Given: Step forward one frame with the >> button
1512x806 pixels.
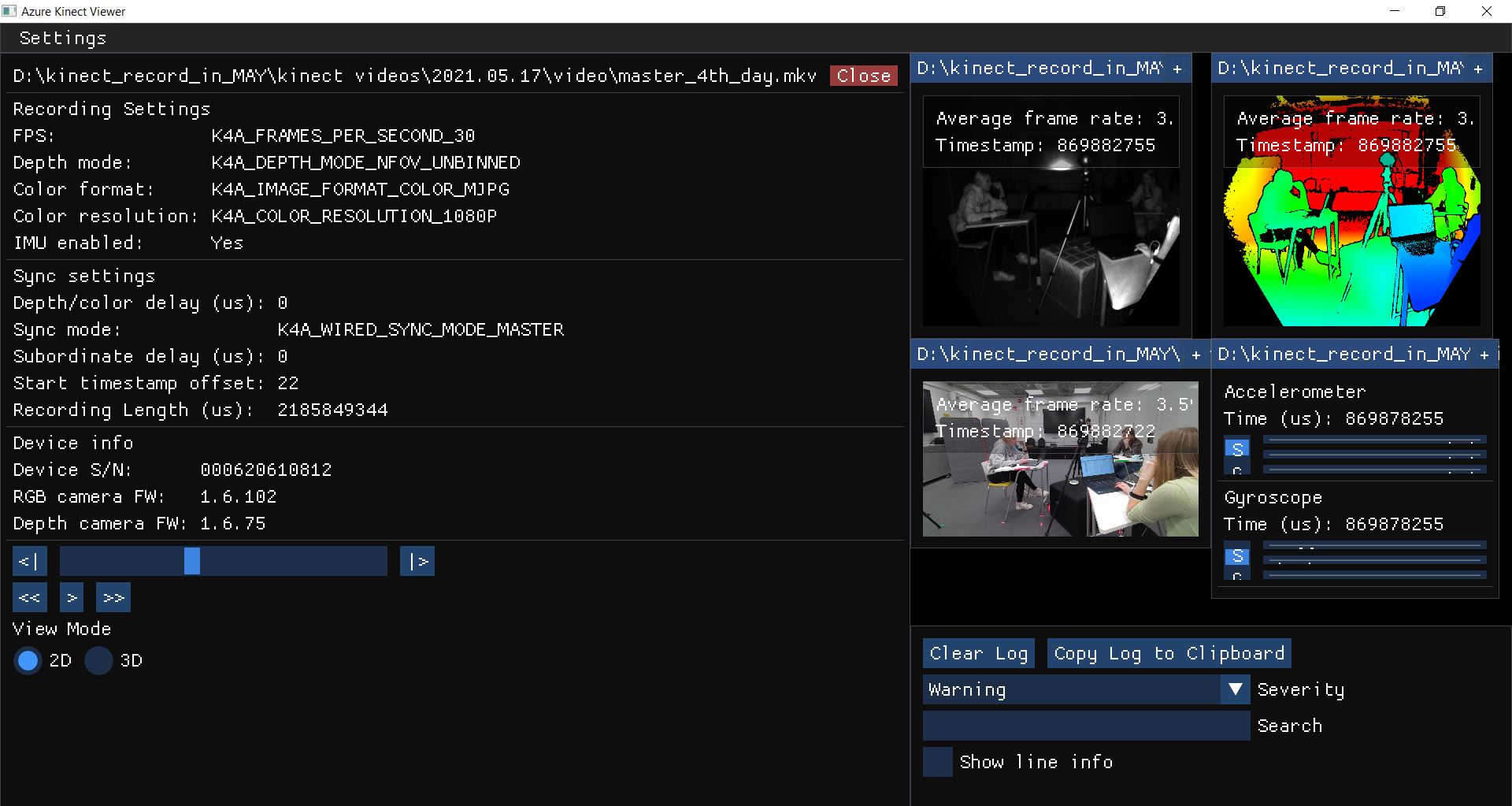Looking at the screenshot, I should pos(113,597).
